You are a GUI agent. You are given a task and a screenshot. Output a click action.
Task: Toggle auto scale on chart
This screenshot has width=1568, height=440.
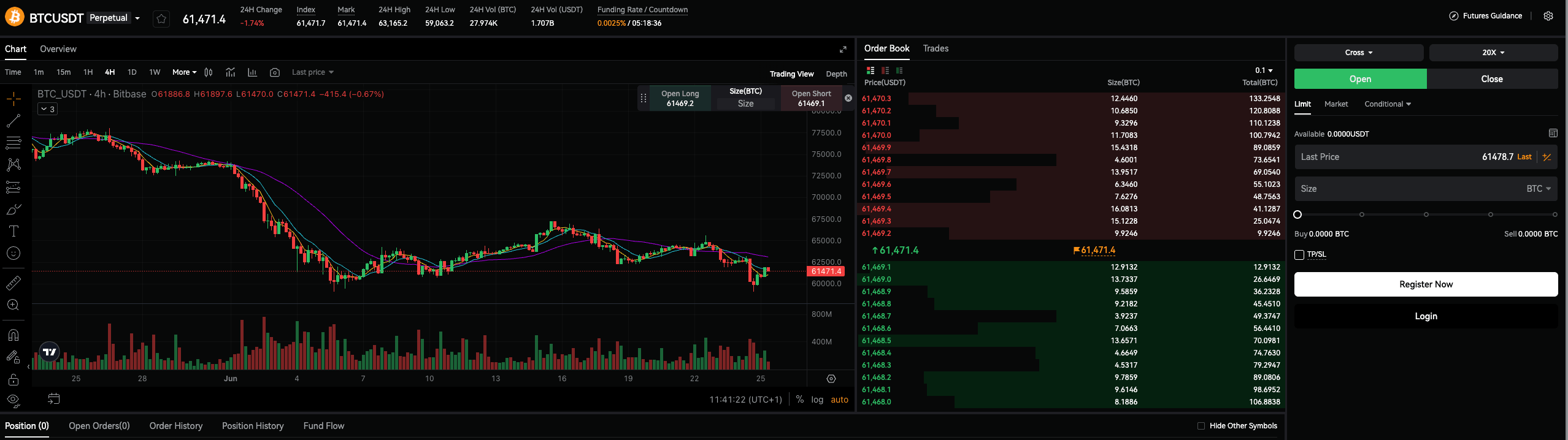[x=839, y=400]
